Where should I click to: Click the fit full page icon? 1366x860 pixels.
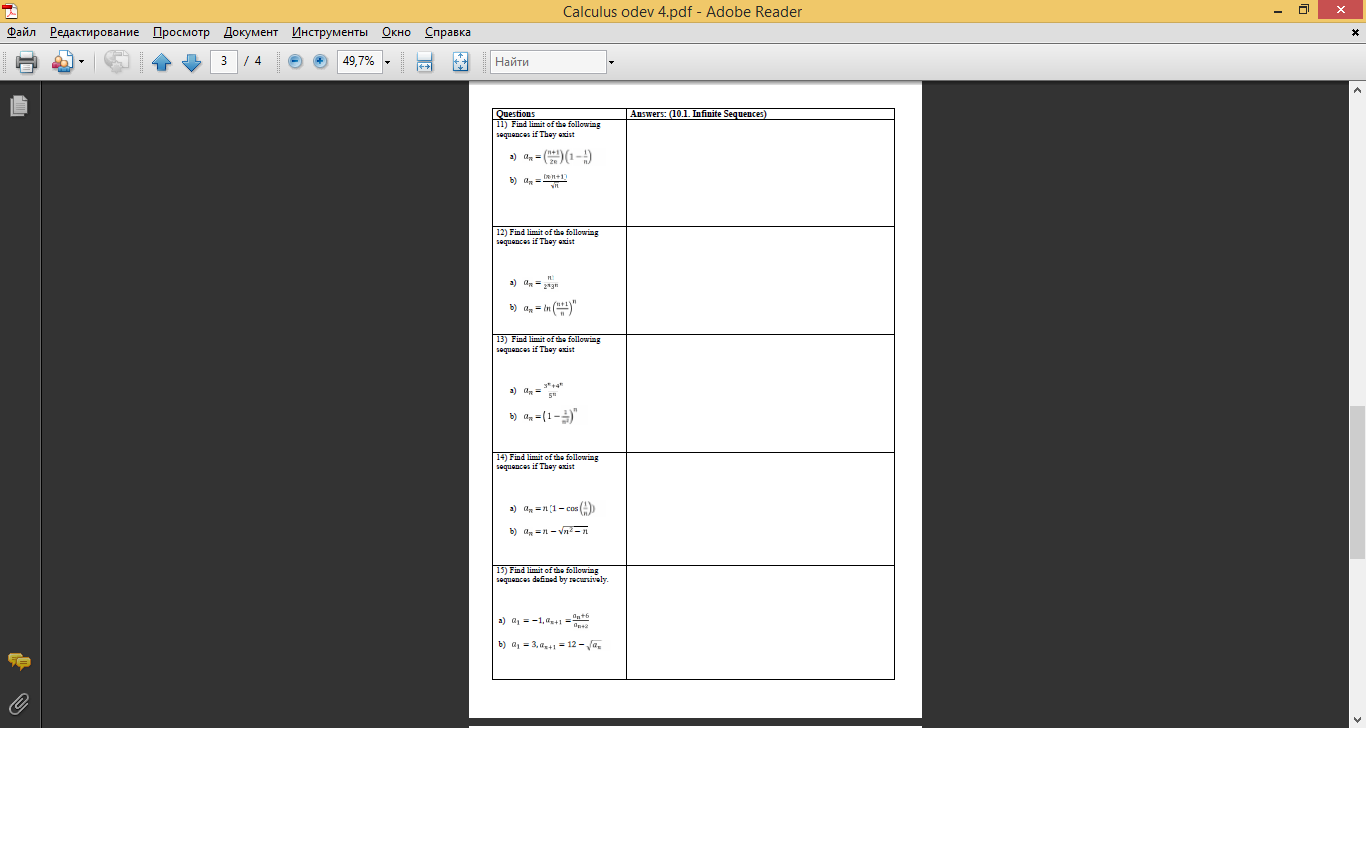[461, 62]
